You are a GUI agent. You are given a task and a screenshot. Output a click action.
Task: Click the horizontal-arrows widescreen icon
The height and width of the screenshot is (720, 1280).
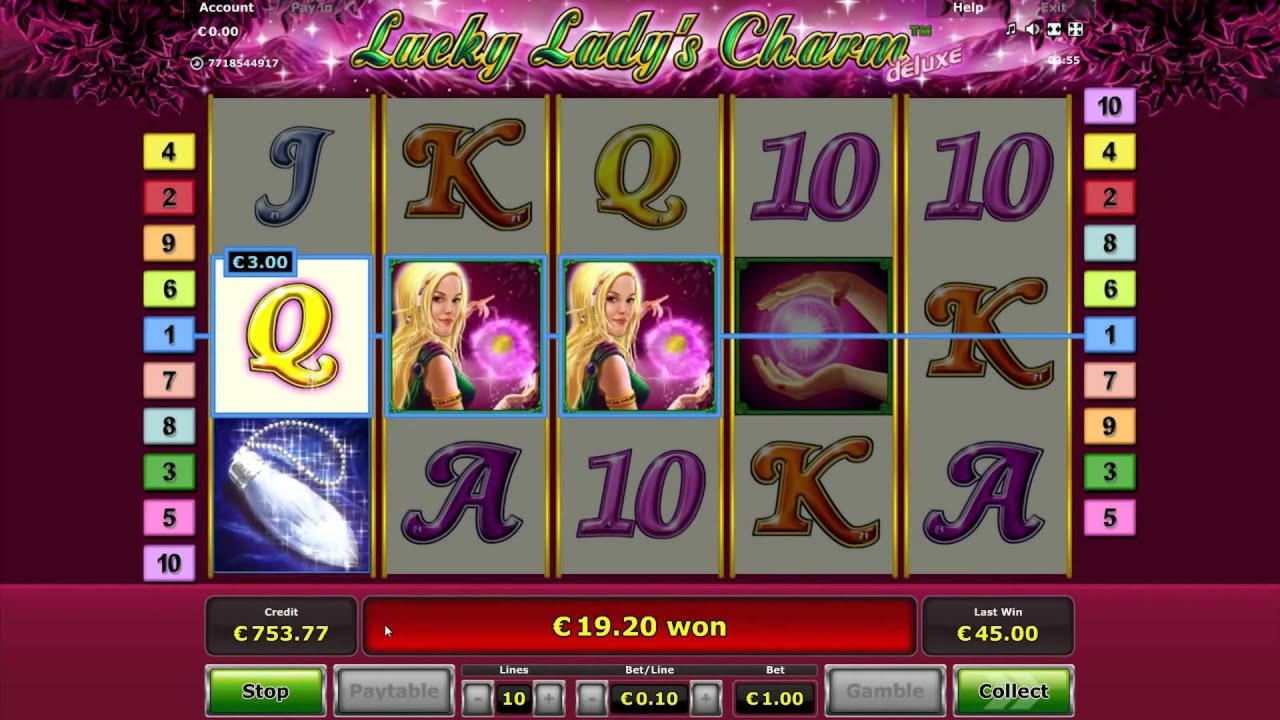pyautogui.click(x=1055, y=30)
